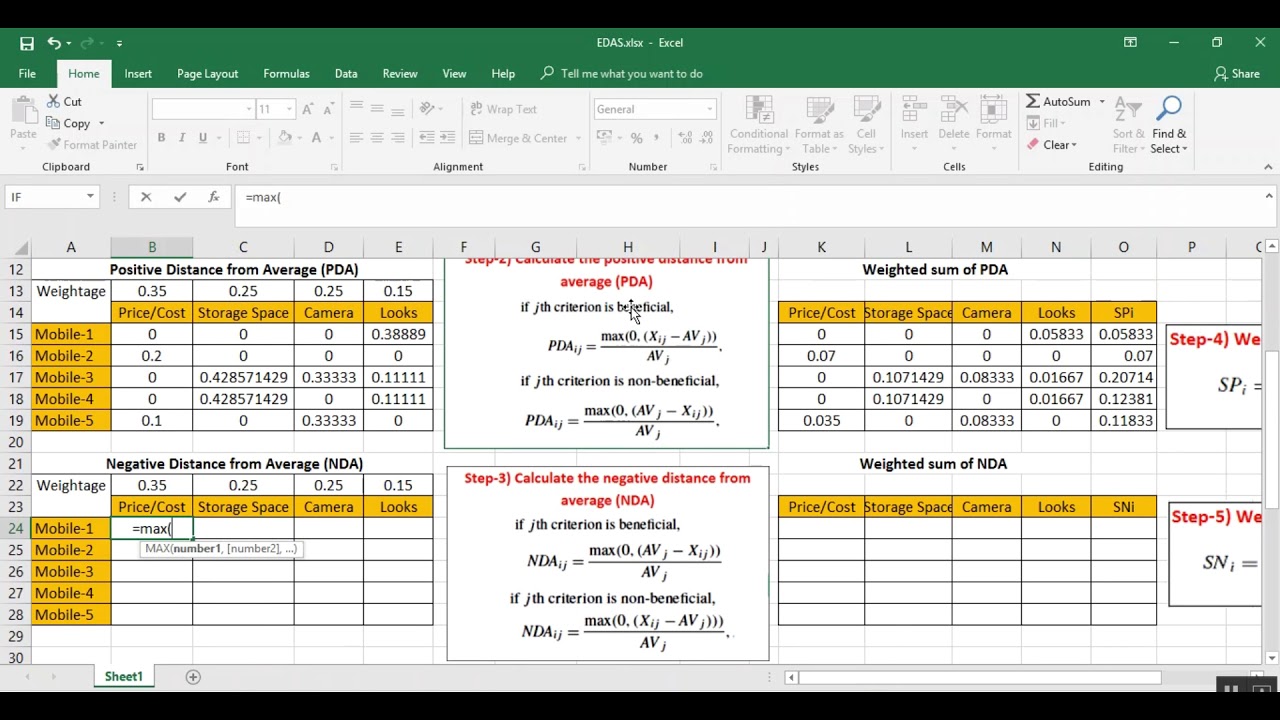Image resolution: width=1280 pixels, height=720 pixels.
Task: Open the General number format dropdown
Action: (x=710, y=109)
